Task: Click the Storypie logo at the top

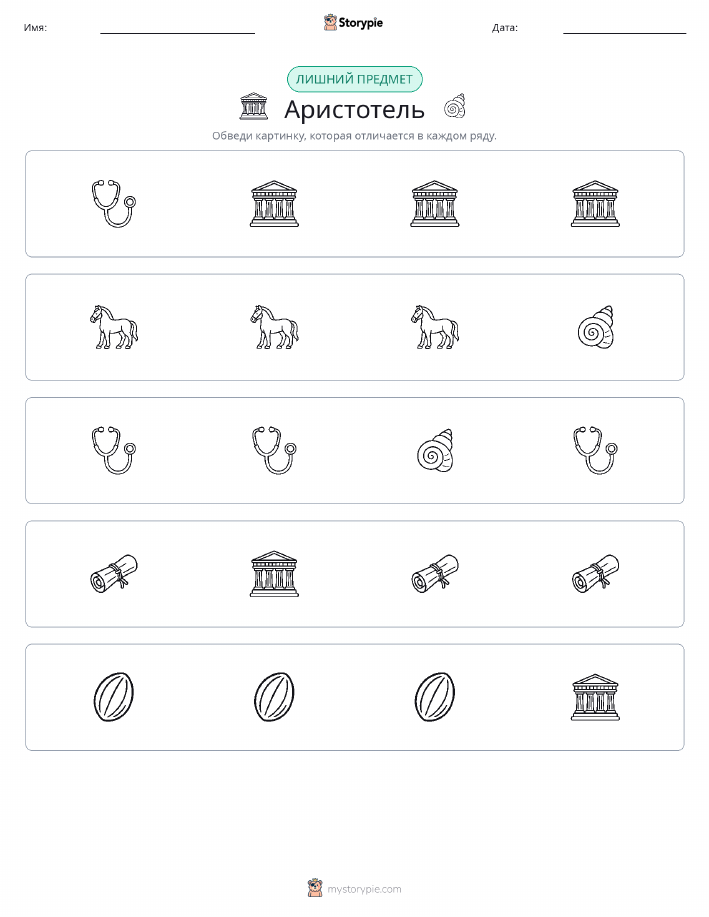Action: (x=353, y=23)
